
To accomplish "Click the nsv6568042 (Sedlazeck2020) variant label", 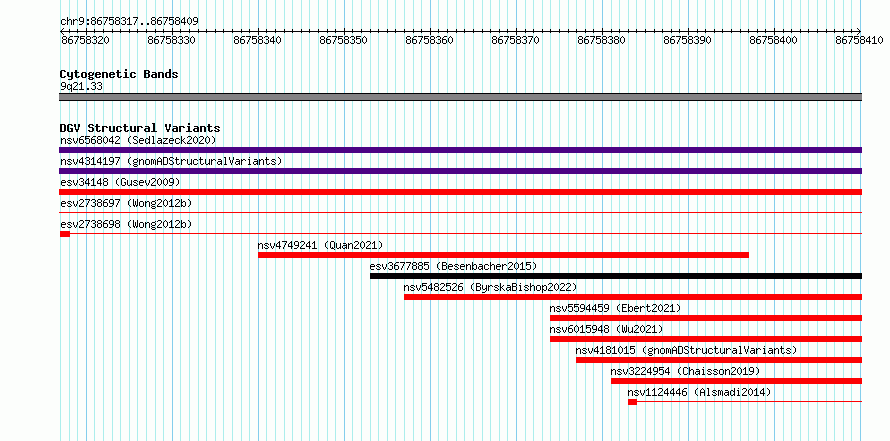I will pos(138,140).
